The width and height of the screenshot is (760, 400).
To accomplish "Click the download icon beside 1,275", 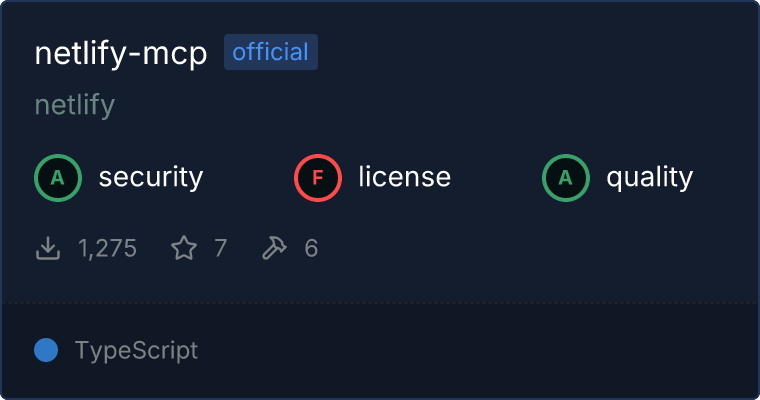I will (48, 248).
